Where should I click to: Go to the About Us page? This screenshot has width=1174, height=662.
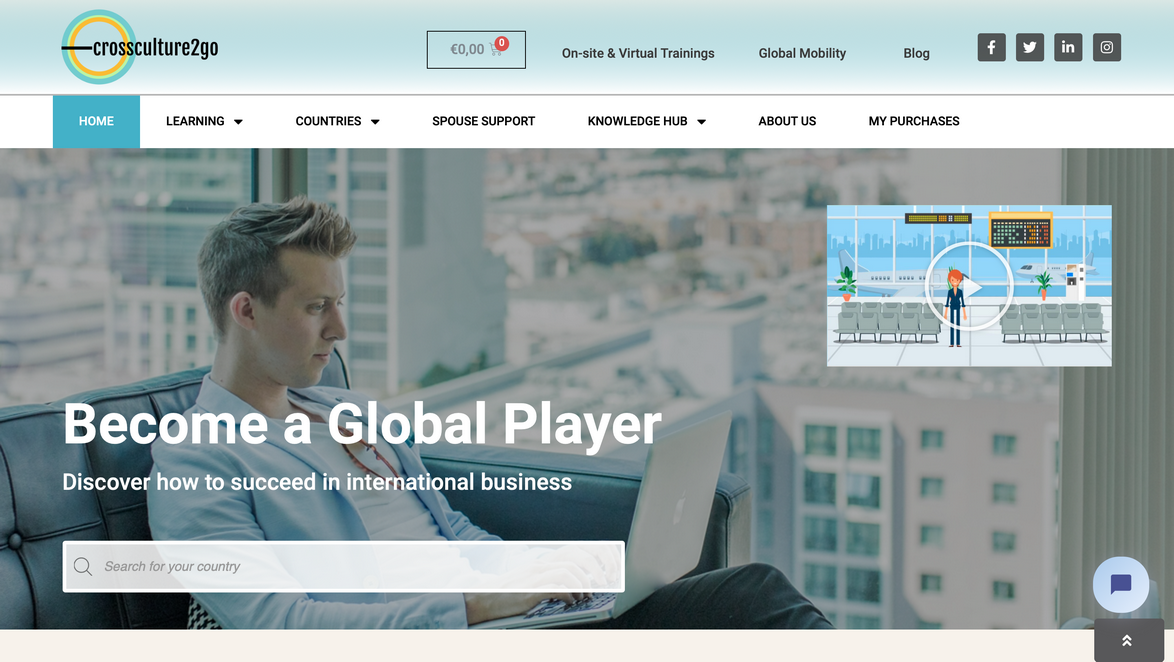787,121
